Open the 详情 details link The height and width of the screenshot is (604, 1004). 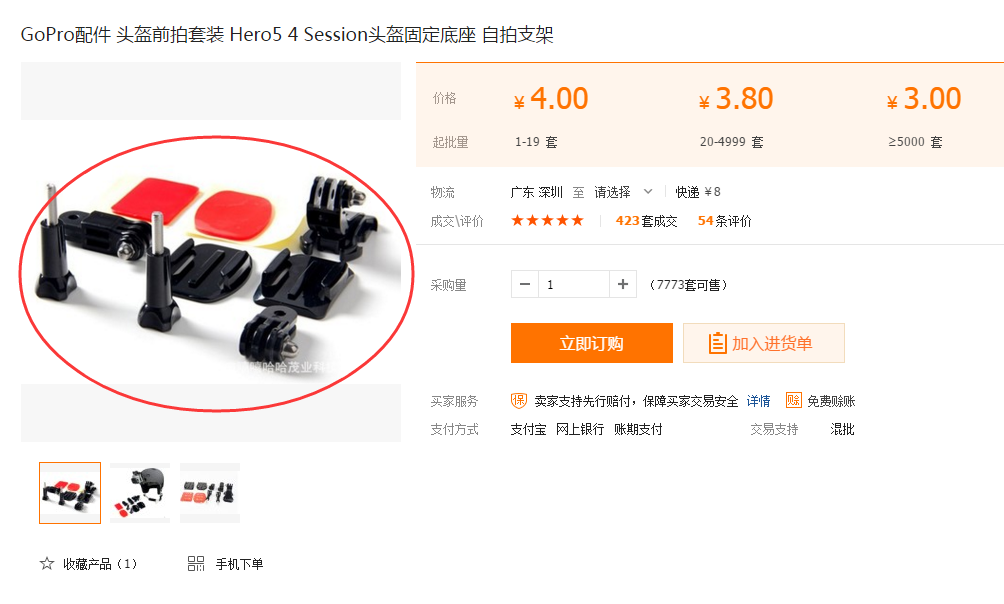(759, 401)
